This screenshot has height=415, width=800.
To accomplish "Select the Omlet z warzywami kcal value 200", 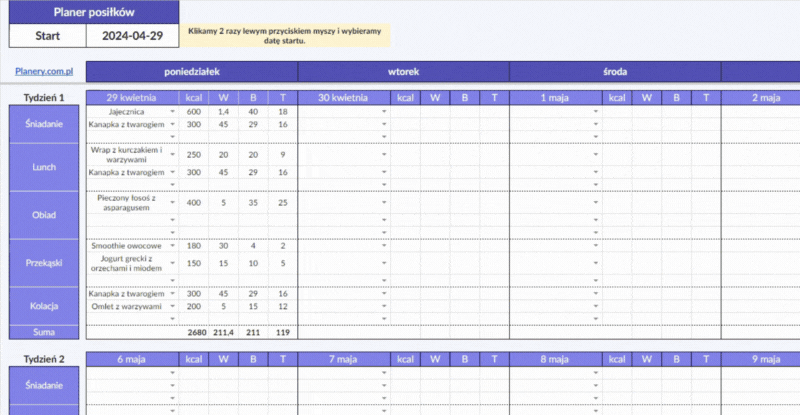I will tap(194, 306).
